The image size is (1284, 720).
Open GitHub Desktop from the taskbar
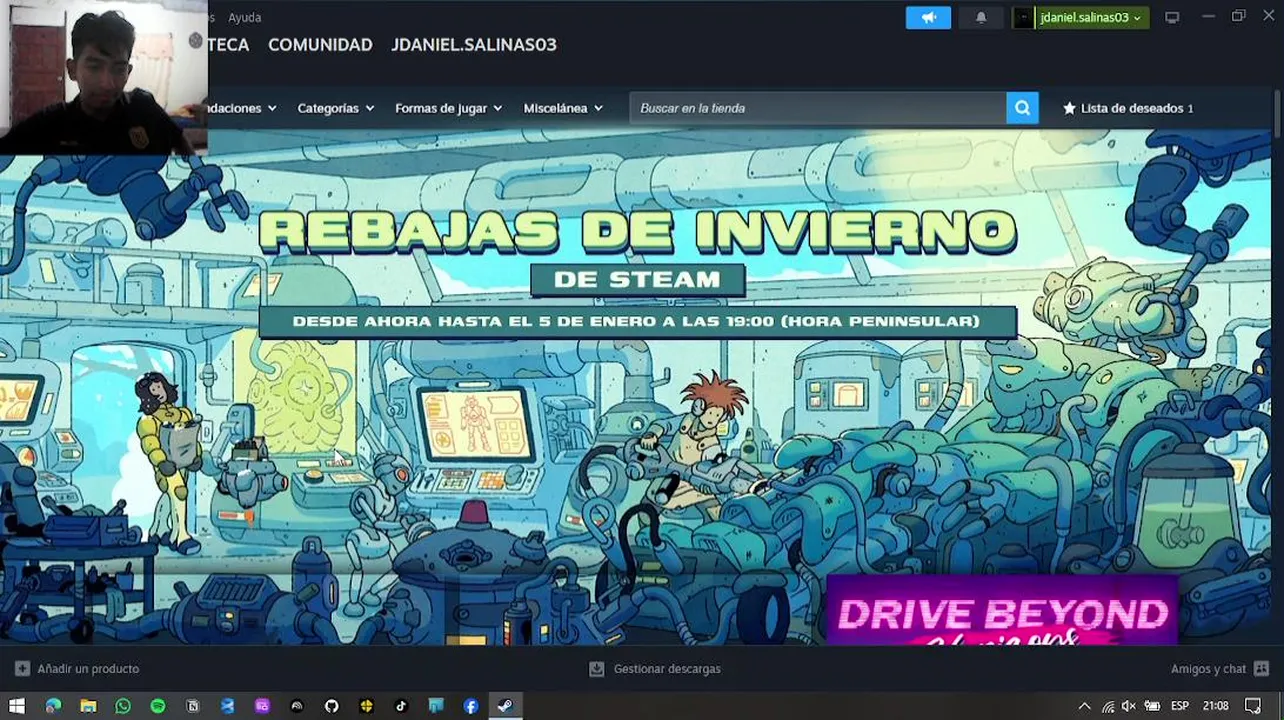click(331, 706)
